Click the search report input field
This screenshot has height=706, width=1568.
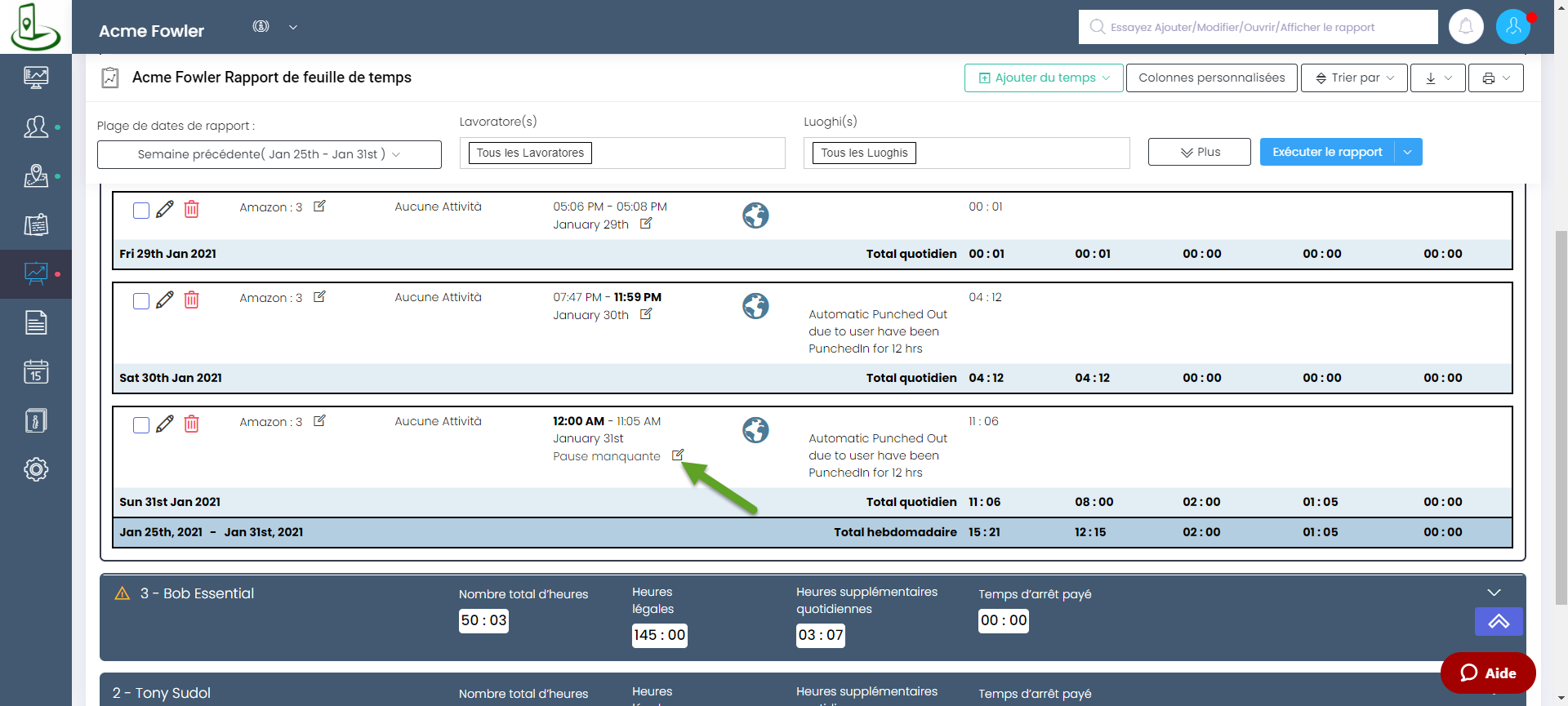(1258, 27)
